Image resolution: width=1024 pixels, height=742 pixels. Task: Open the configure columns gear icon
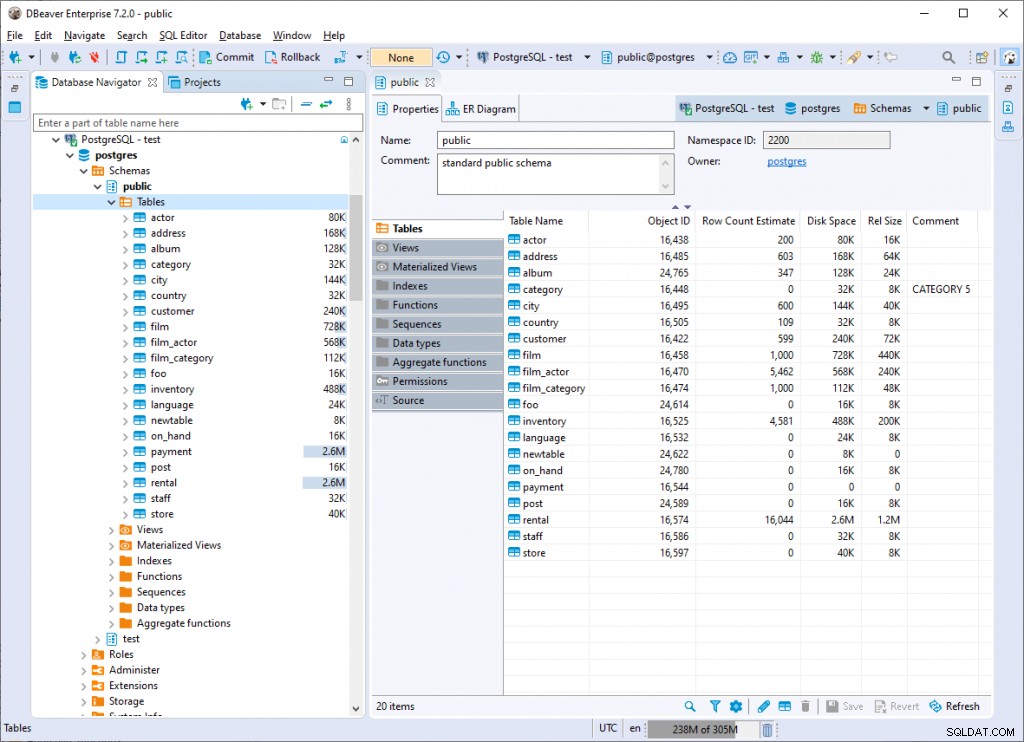click(736, 706)
